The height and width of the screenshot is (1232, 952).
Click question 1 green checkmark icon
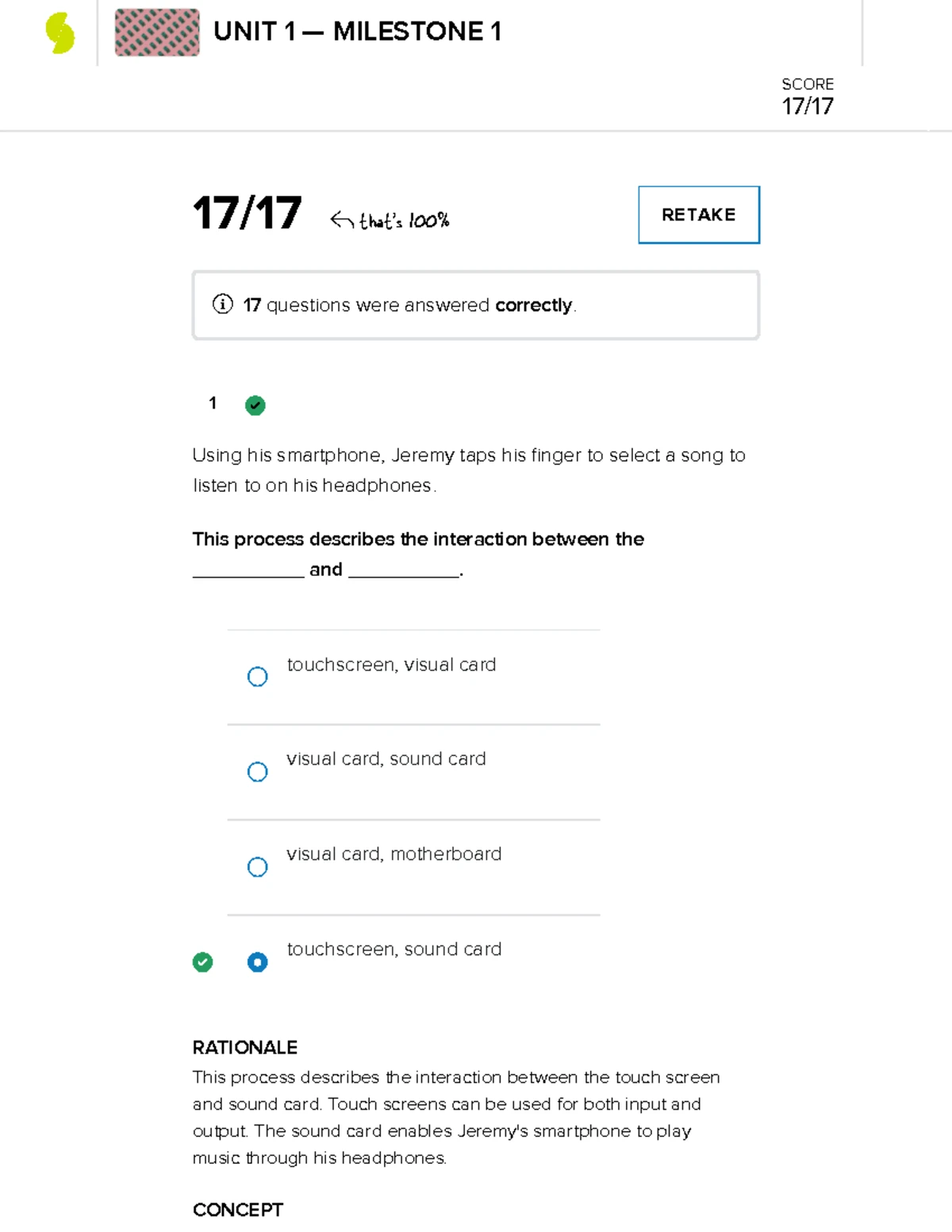[x=255, y=405]
